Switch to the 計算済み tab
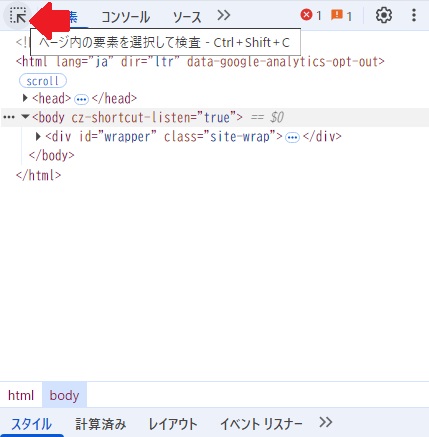The width and height of the screenshot is (429, 437). (100, 424)
